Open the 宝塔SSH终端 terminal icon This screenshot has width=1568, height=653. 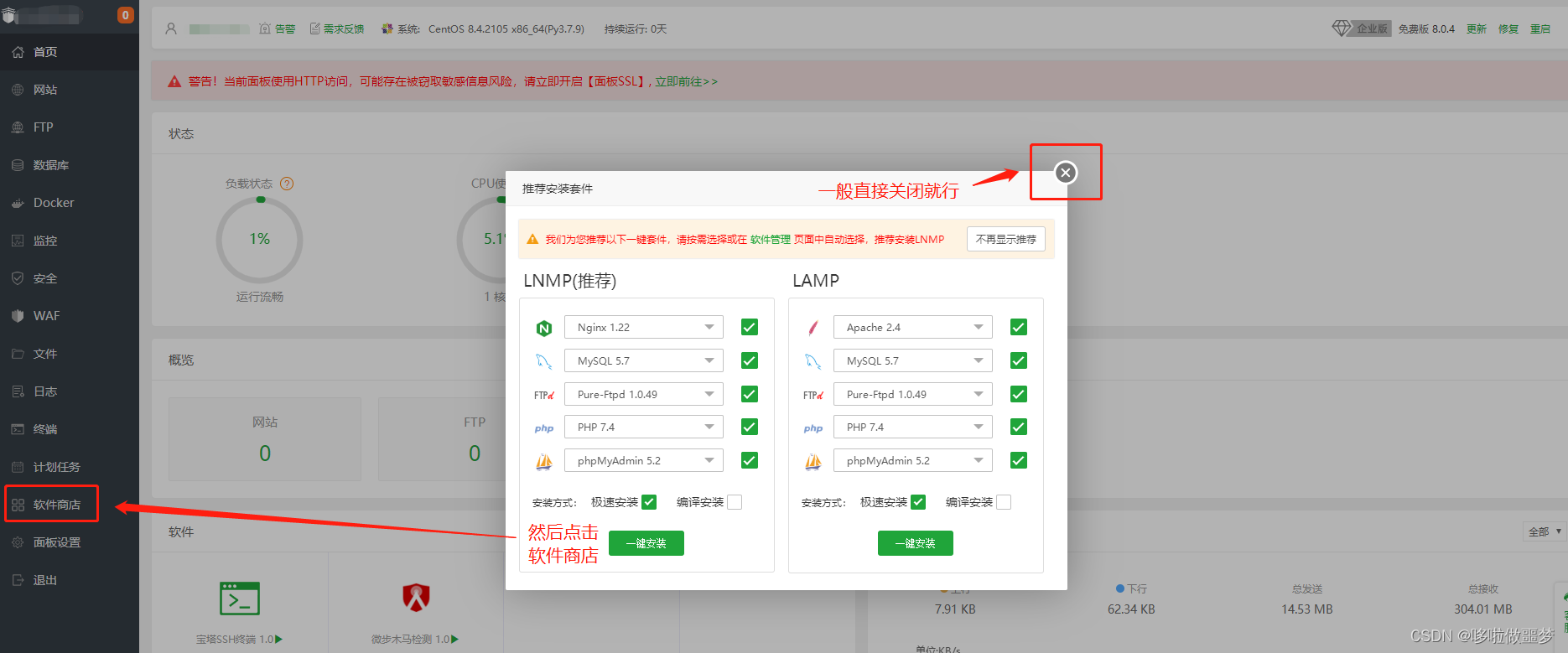(240, 599)
